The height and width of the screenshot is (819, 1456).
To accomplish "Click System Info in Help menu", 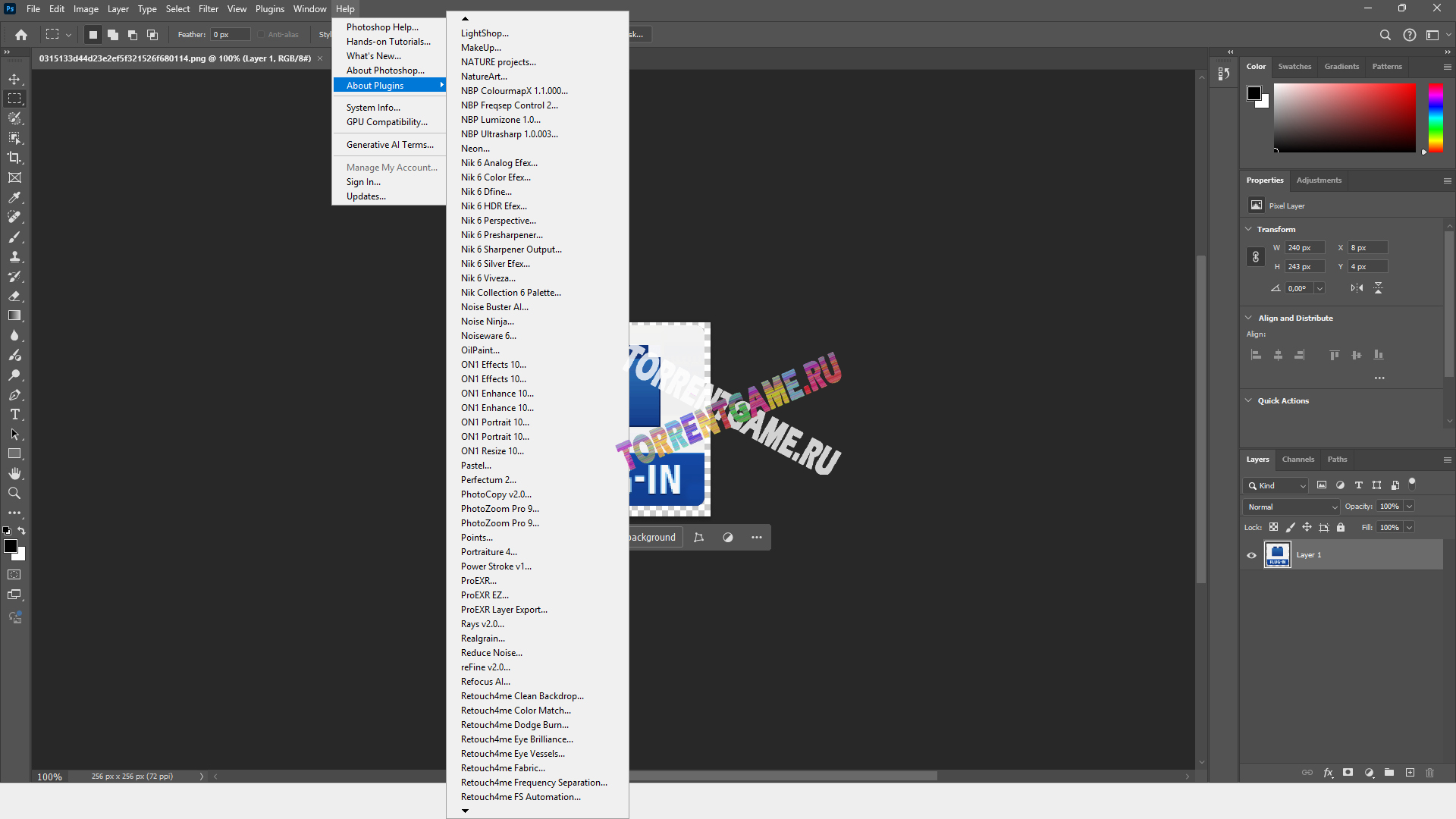I will coord(373,108).
